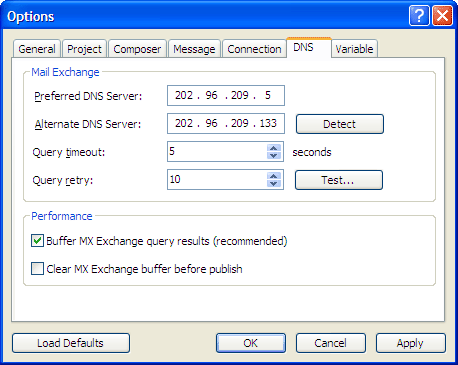Click the title bar Help question mark icon
This screenshot has width=458, height=365.
pos(419,16)
